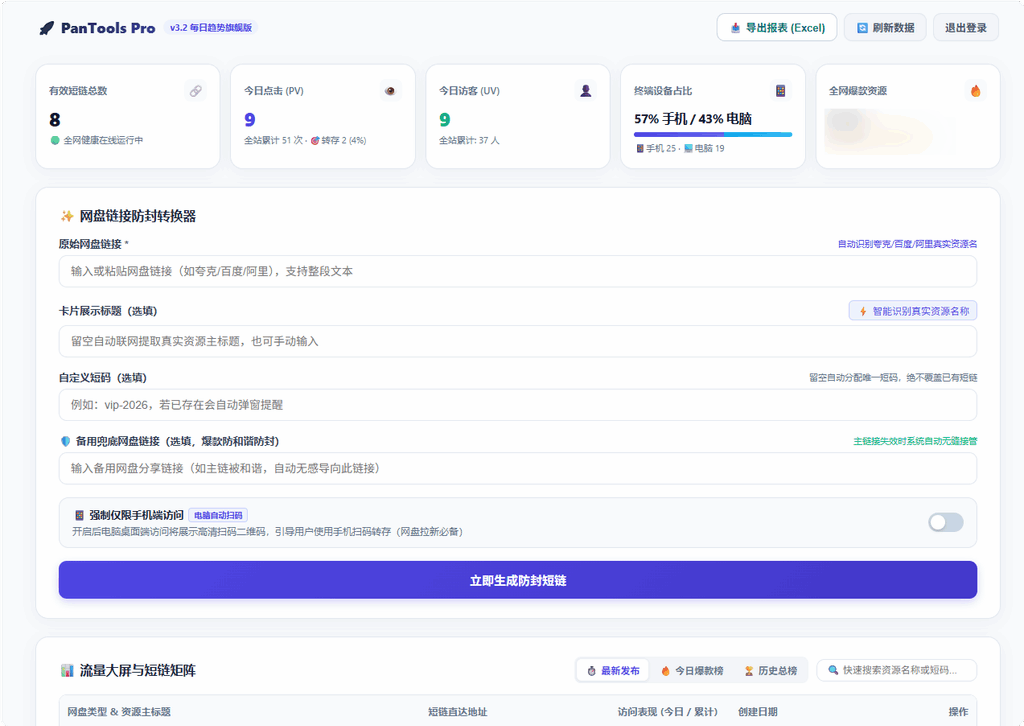The width and height of the screenshot is (1024, 726).
Task: Click the lightning icon on 智能识别真实资源名称
Action: 863,311
